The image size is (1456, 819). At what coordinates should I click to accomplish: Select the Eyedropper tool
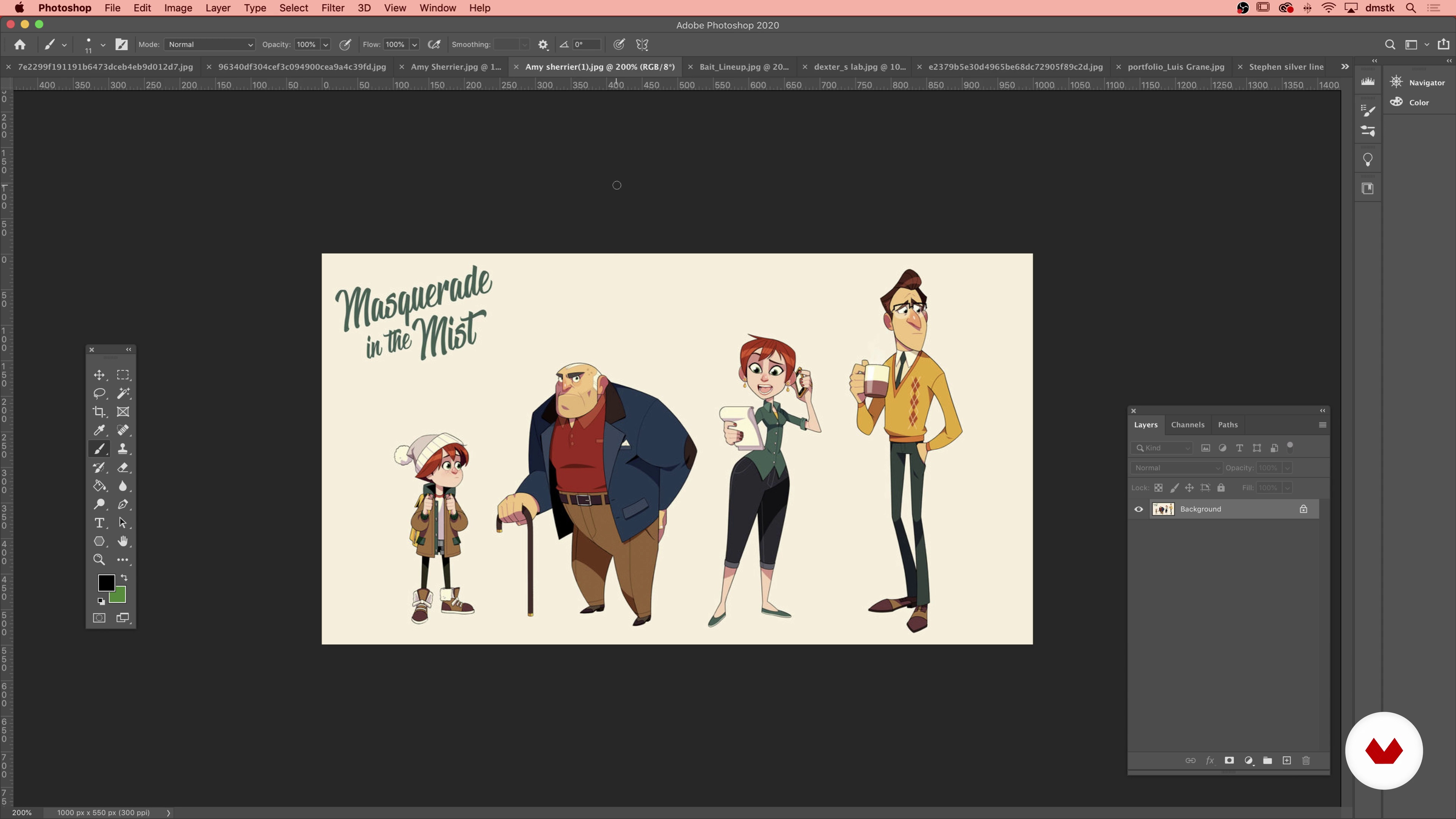(99, 430)
